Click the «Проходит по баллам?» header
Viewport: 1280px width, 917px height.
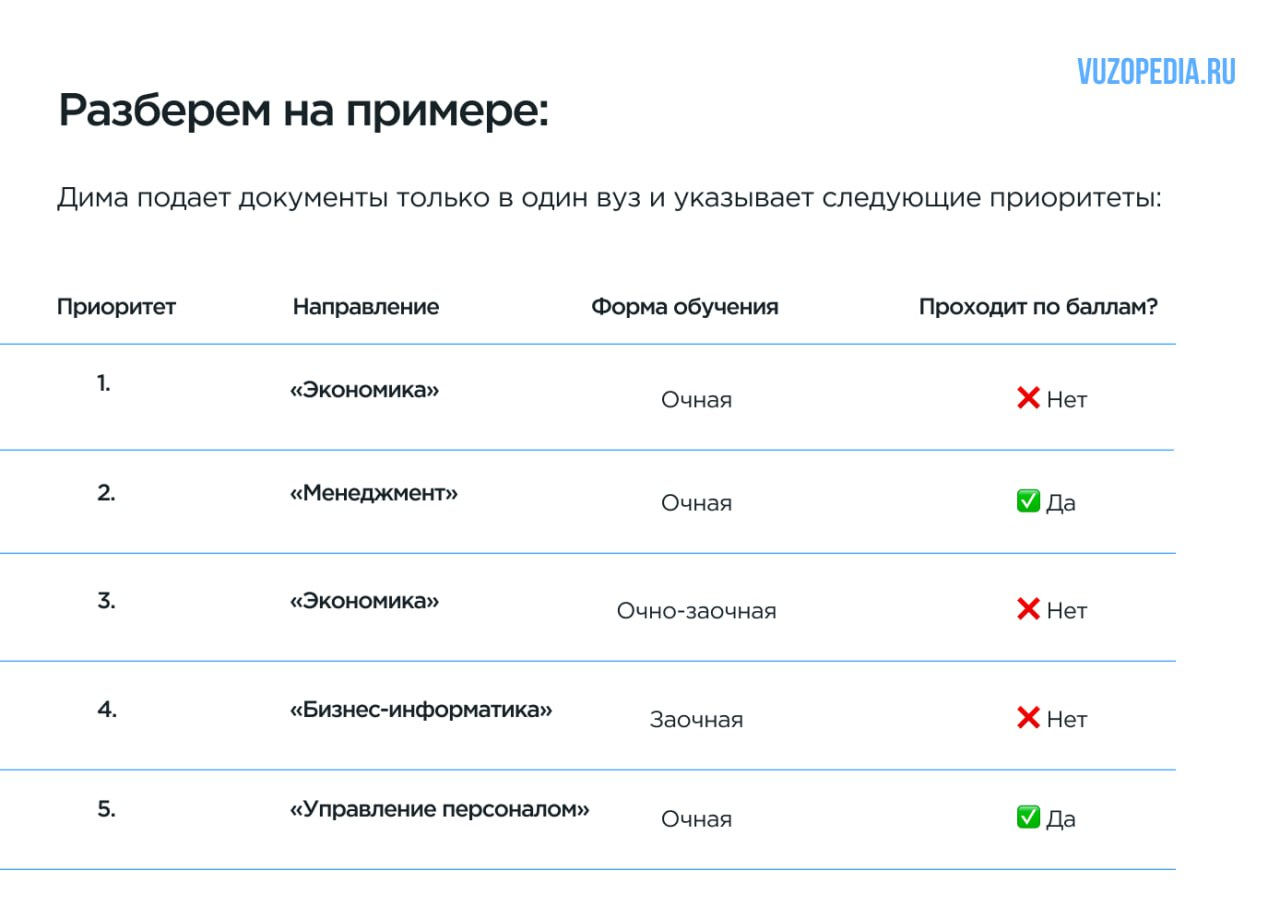[1038, 307]
